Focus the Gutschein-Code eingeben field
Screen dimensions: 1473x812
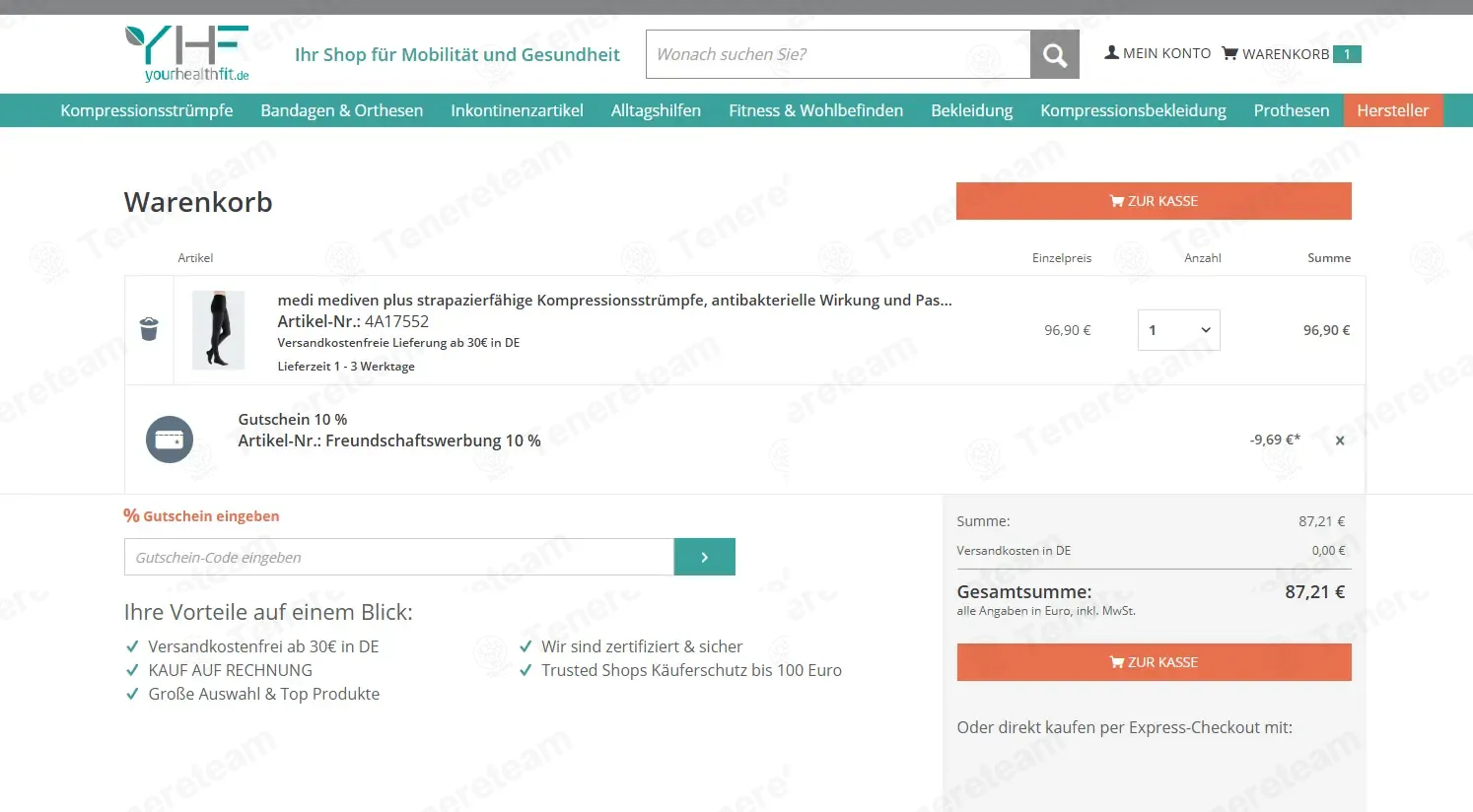click(399, 557)
